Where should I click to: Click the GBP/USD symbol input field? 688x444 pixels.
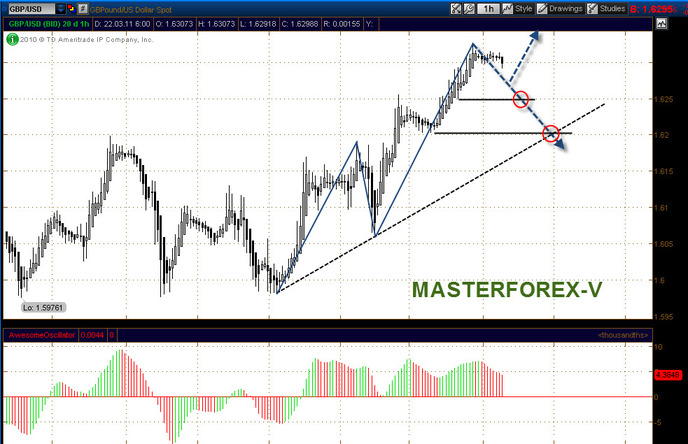31,9
